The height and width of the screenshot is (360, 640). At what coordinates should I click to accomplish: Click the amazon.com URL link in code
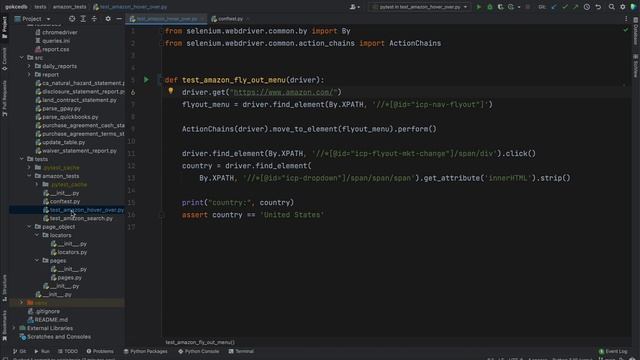285,92
